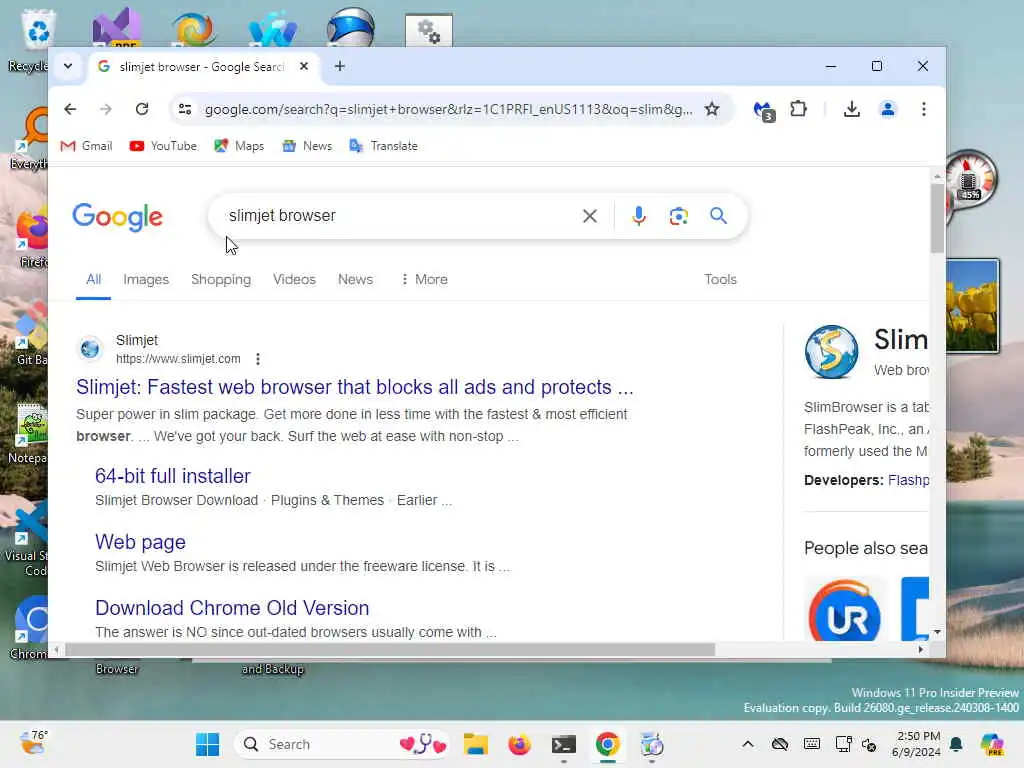
Task: Start voice search with microphone icon
Action: point(639,216)
